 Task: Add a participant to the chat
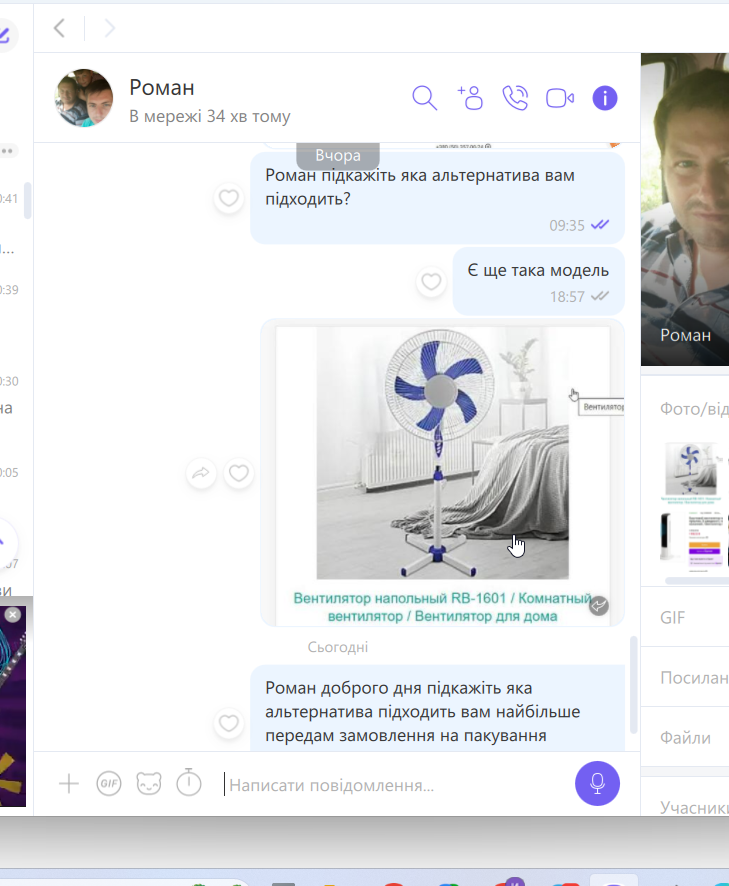tap(470, 98)
